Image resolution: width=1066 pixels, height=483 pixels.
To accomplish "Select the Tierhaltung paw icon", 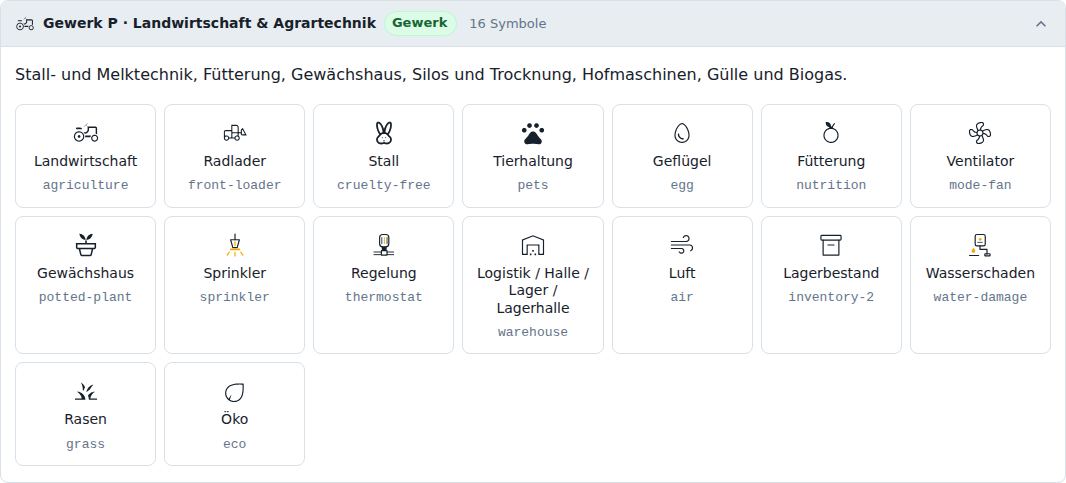I will [533, 133].
